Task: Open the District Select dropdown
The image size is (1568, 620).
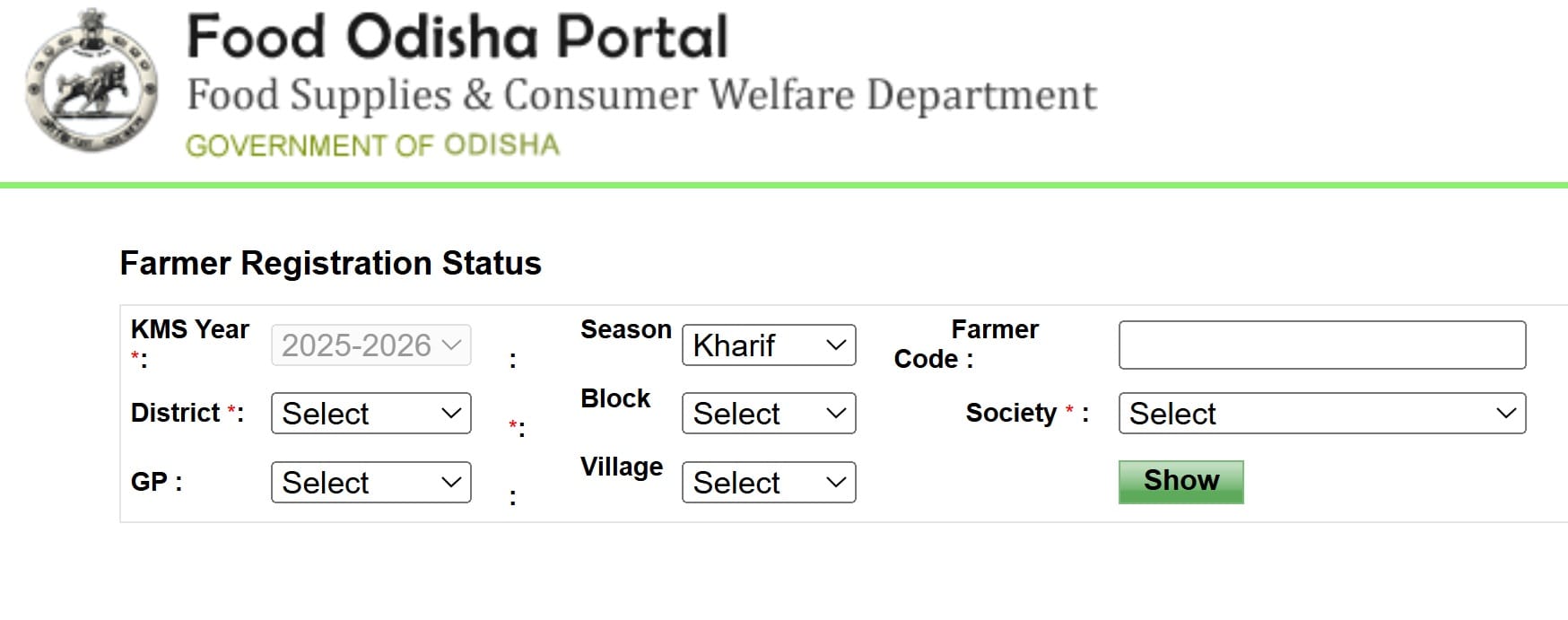Action: click(370, 414)
